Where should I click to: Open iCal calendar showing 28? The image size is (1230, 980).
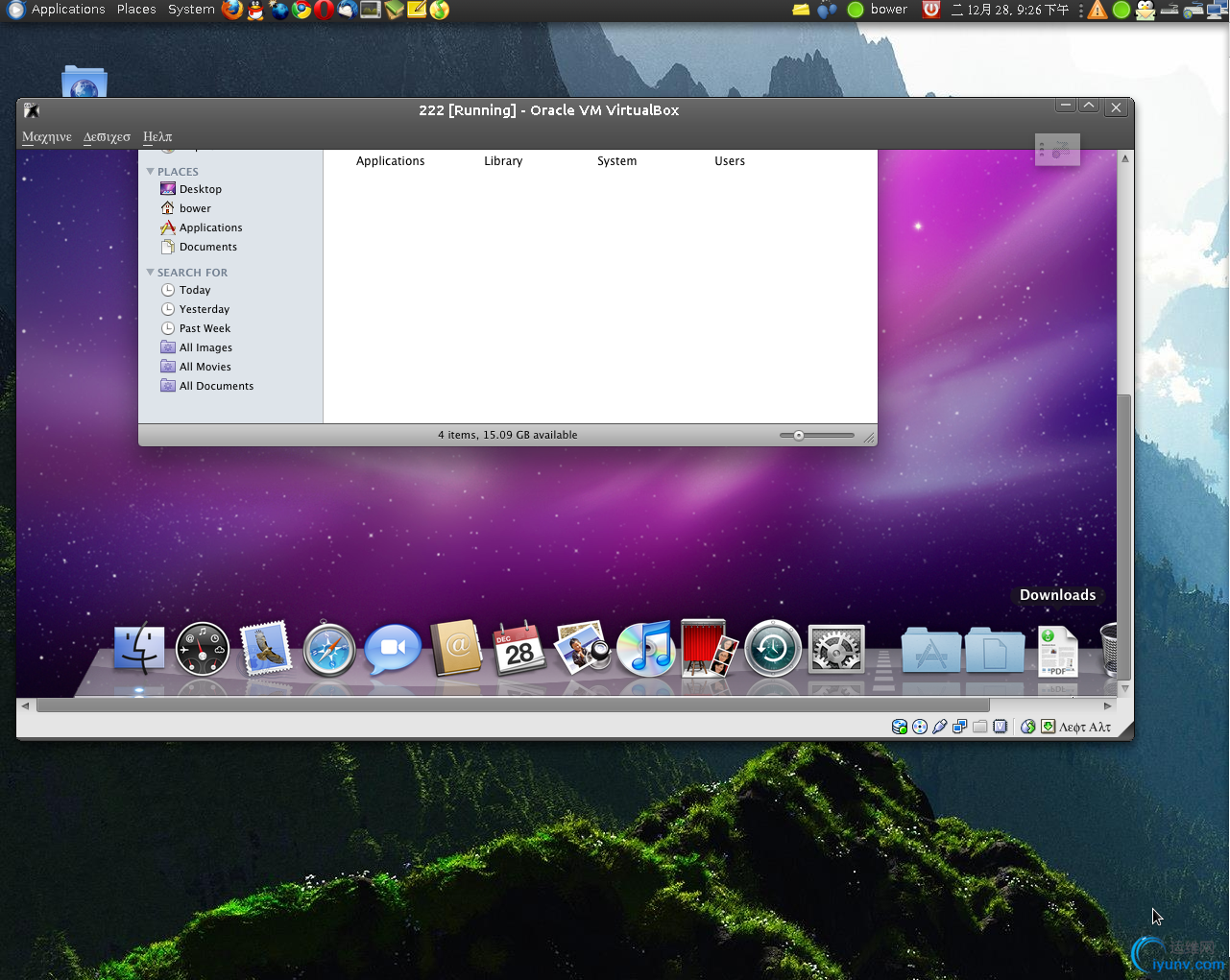tap(519, 649)
